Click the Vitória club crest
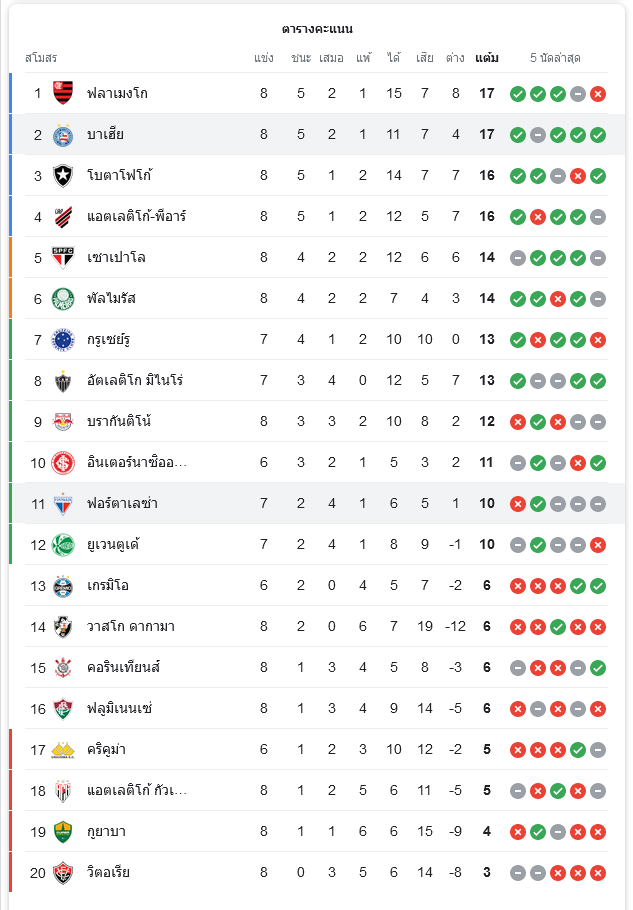The image size is (633, 910). pos(63,872)
